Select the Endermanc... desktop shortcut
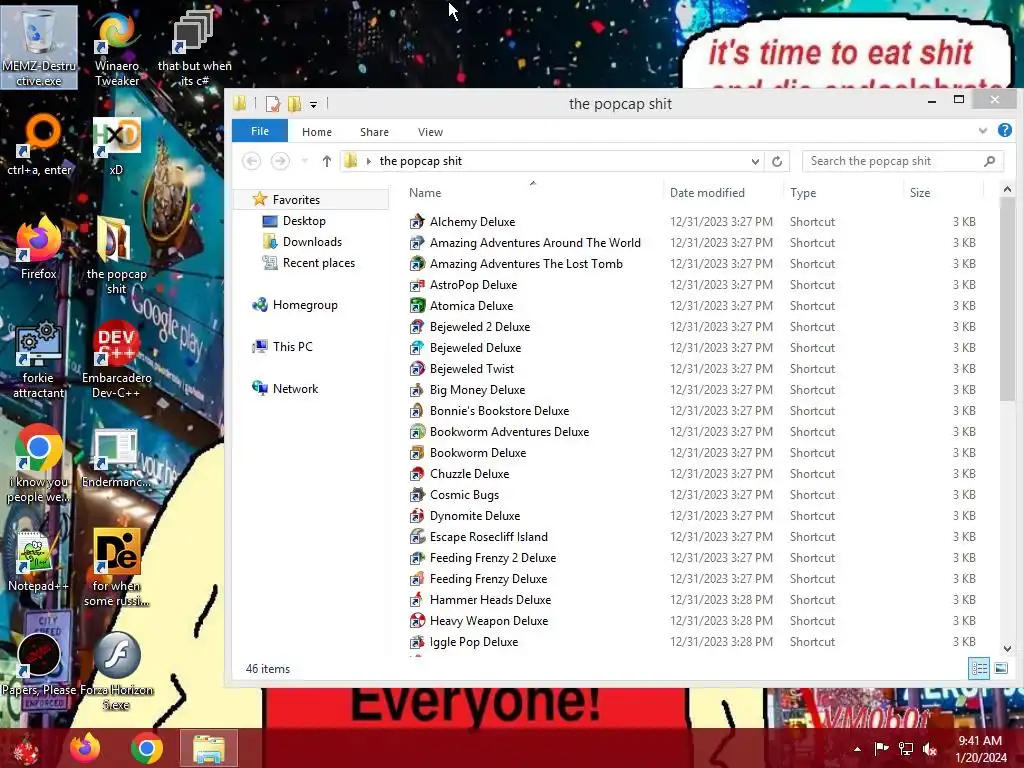 (x=116, y=457)
